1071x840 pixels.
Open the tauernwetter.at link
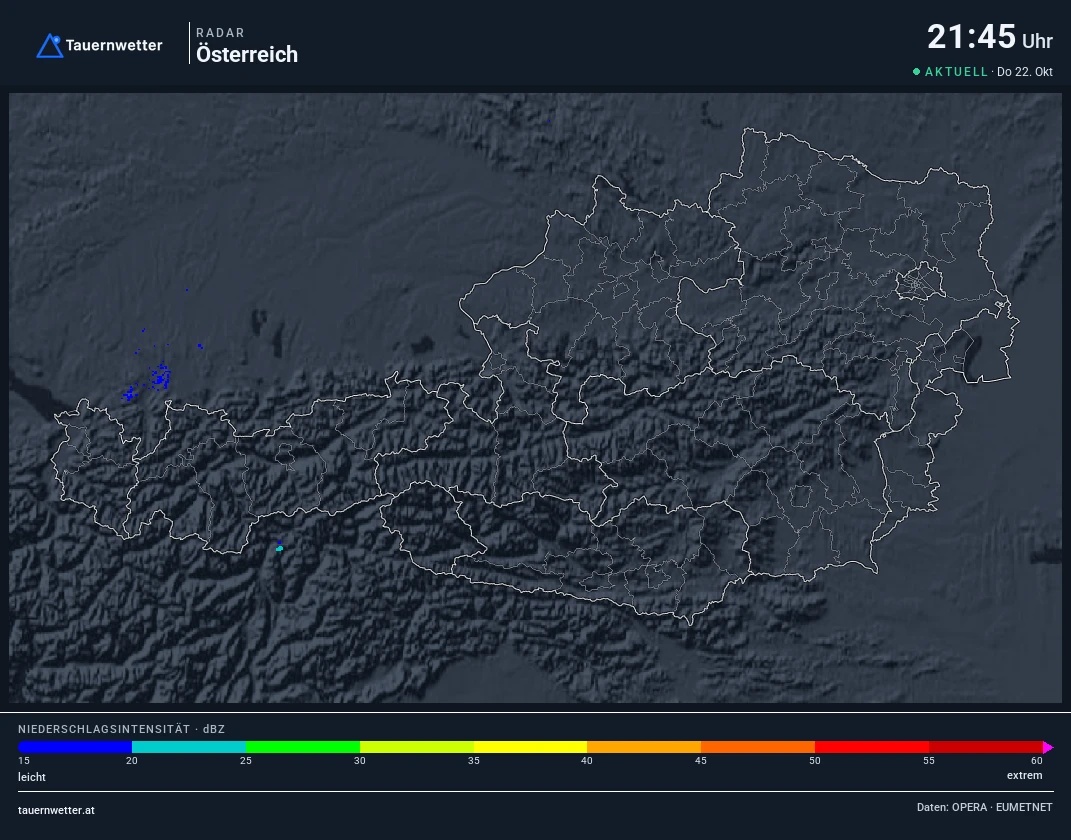point(56,811)
